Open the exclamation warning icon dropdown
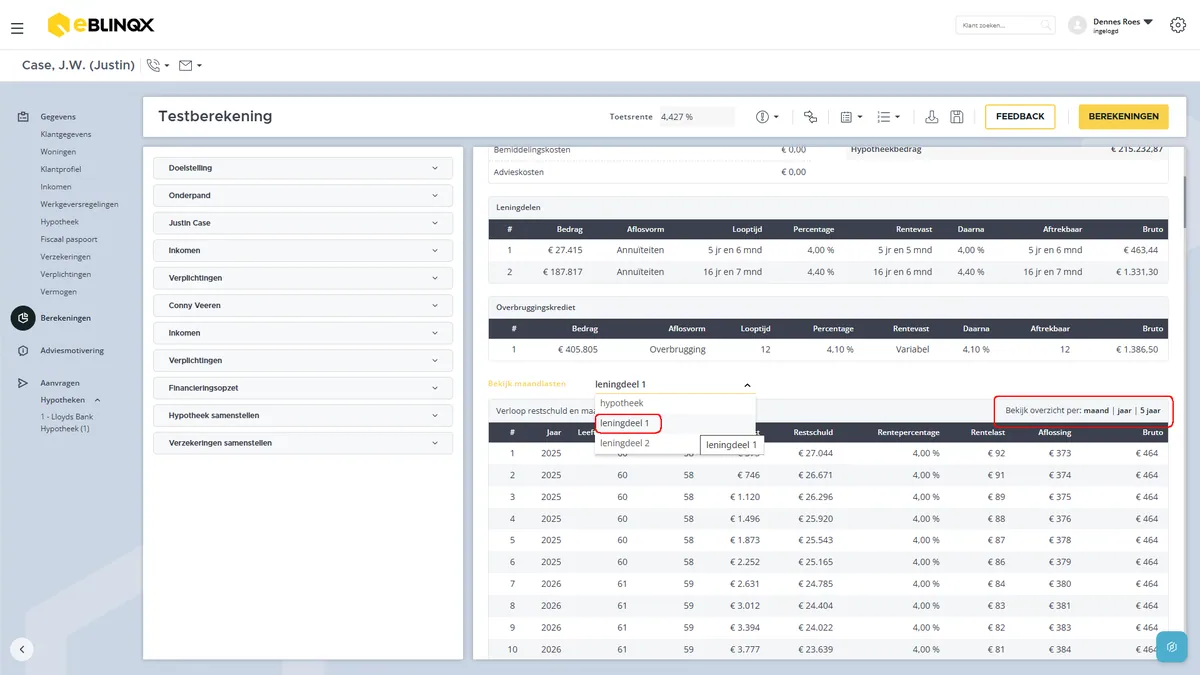 click(x=767, y=117)
